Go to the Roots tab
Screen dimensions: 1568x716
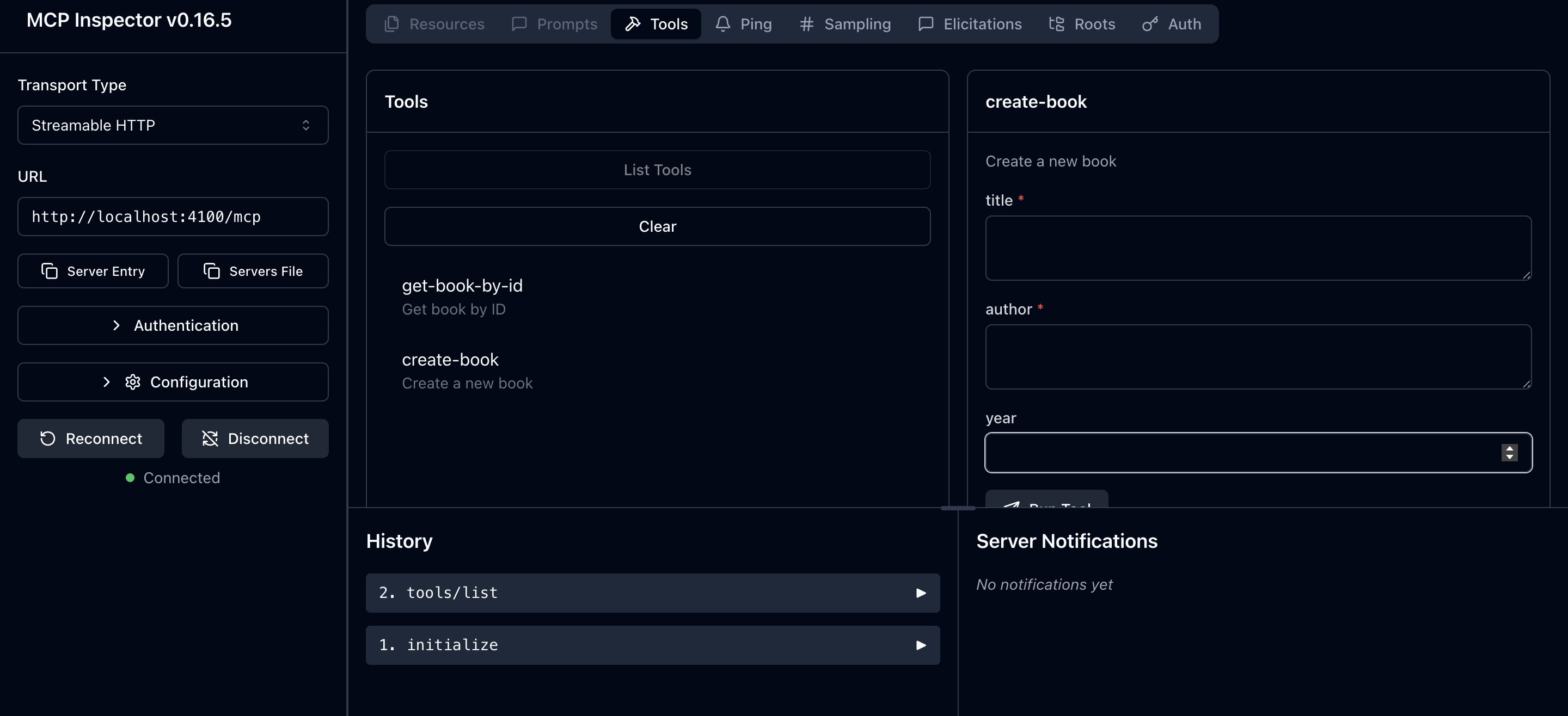click(x=1082, y=24)
